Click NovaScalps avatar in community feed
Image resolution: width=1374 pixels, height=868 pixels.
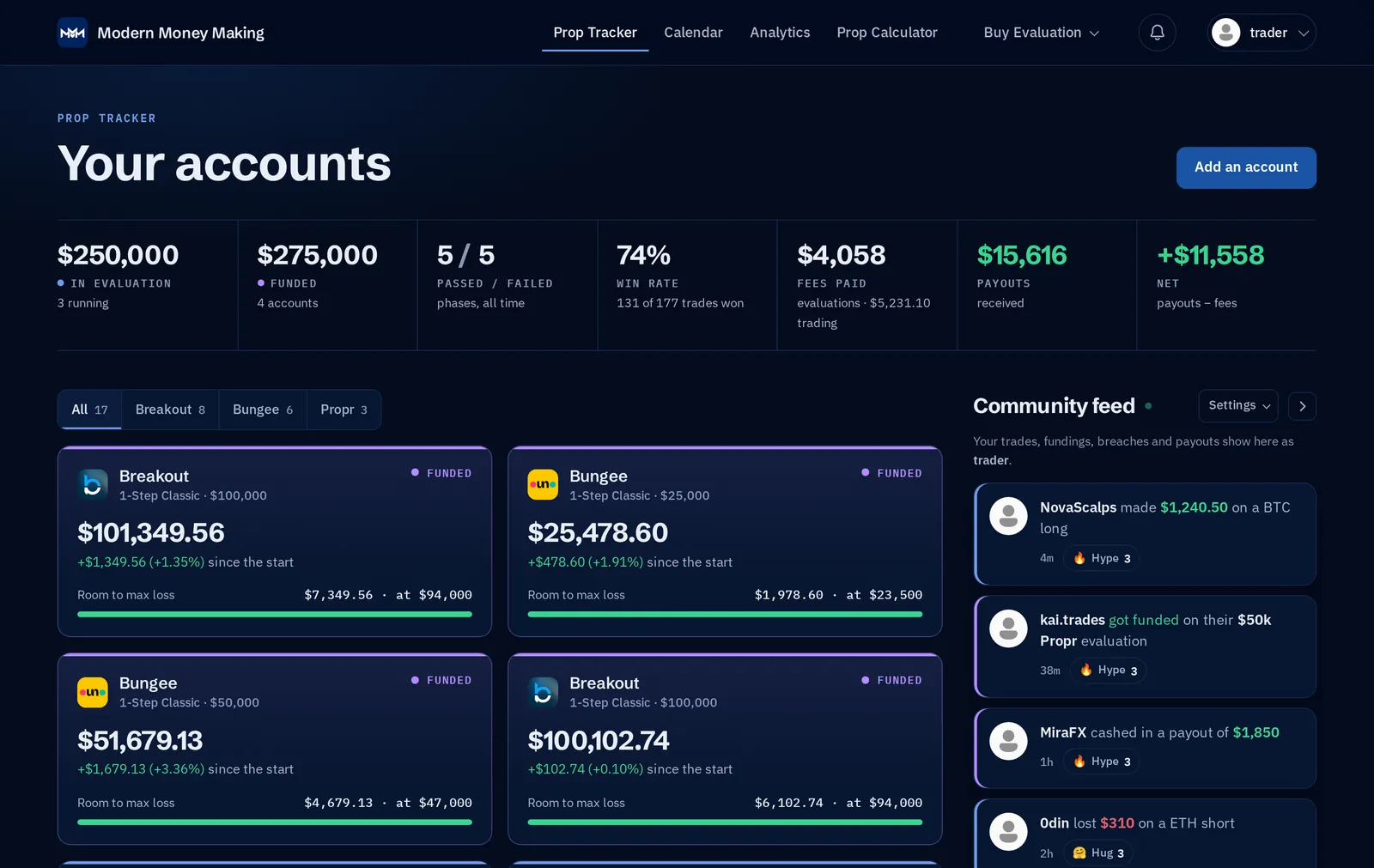[1008, 516]
